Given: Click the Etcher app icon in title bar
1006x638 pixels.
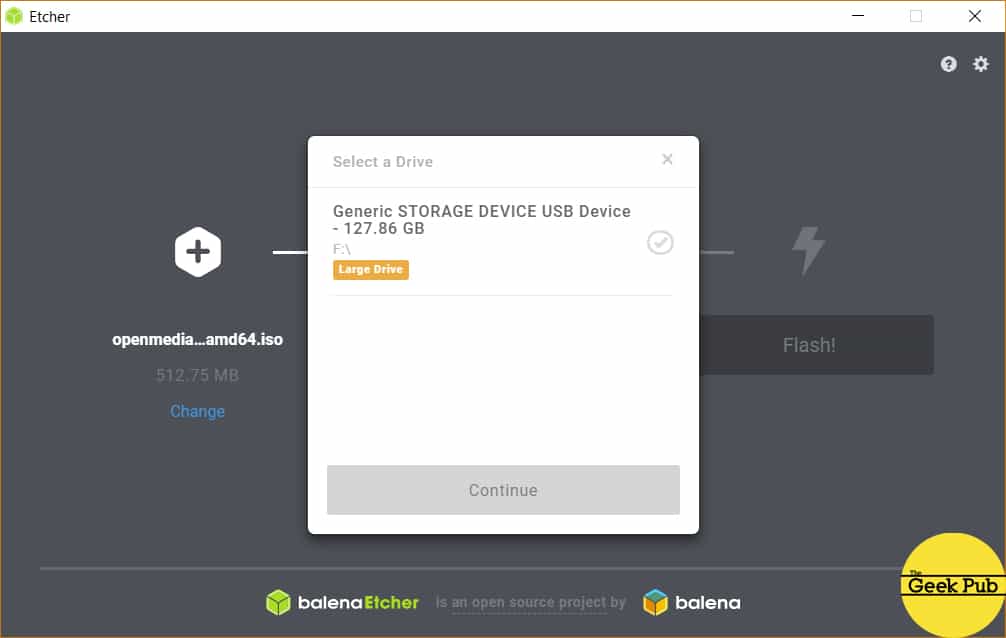Looking at the screenshot, I should tap(13, 16).
